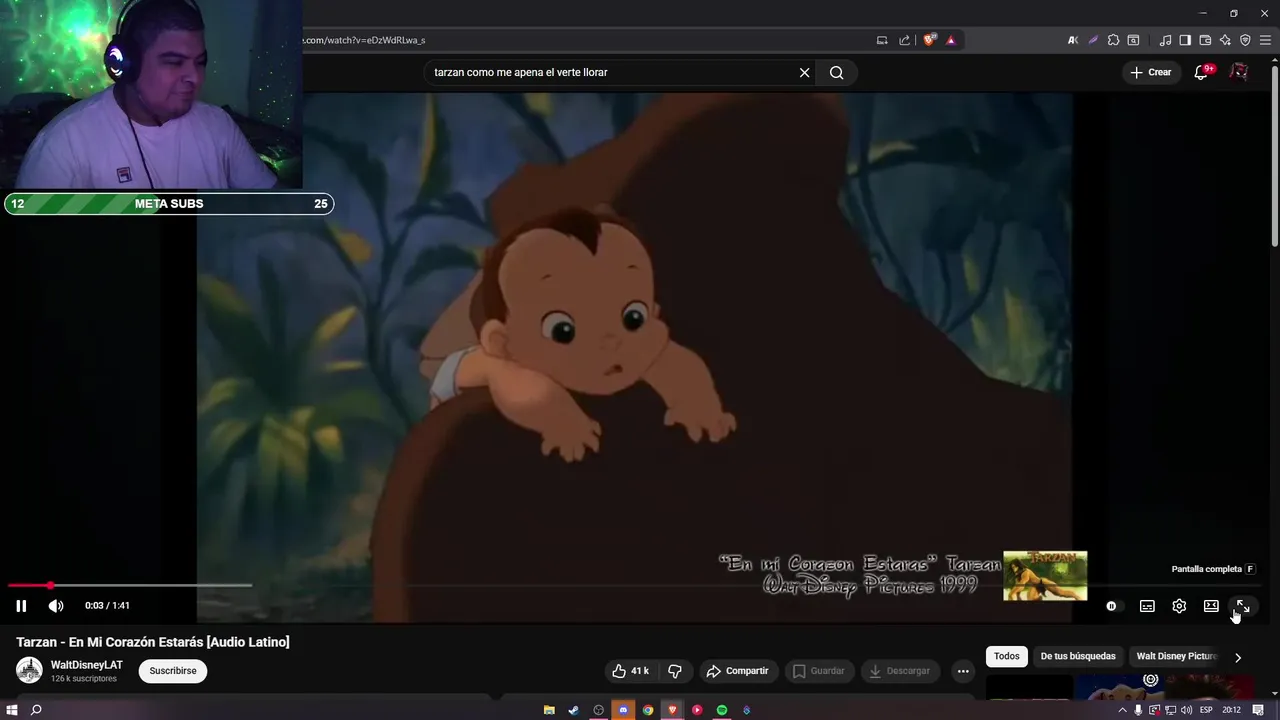The width and height of the screenshot is (1280, 720).
Task: Open the browser extensions puzzle icon
Action: click(1113, 40)
